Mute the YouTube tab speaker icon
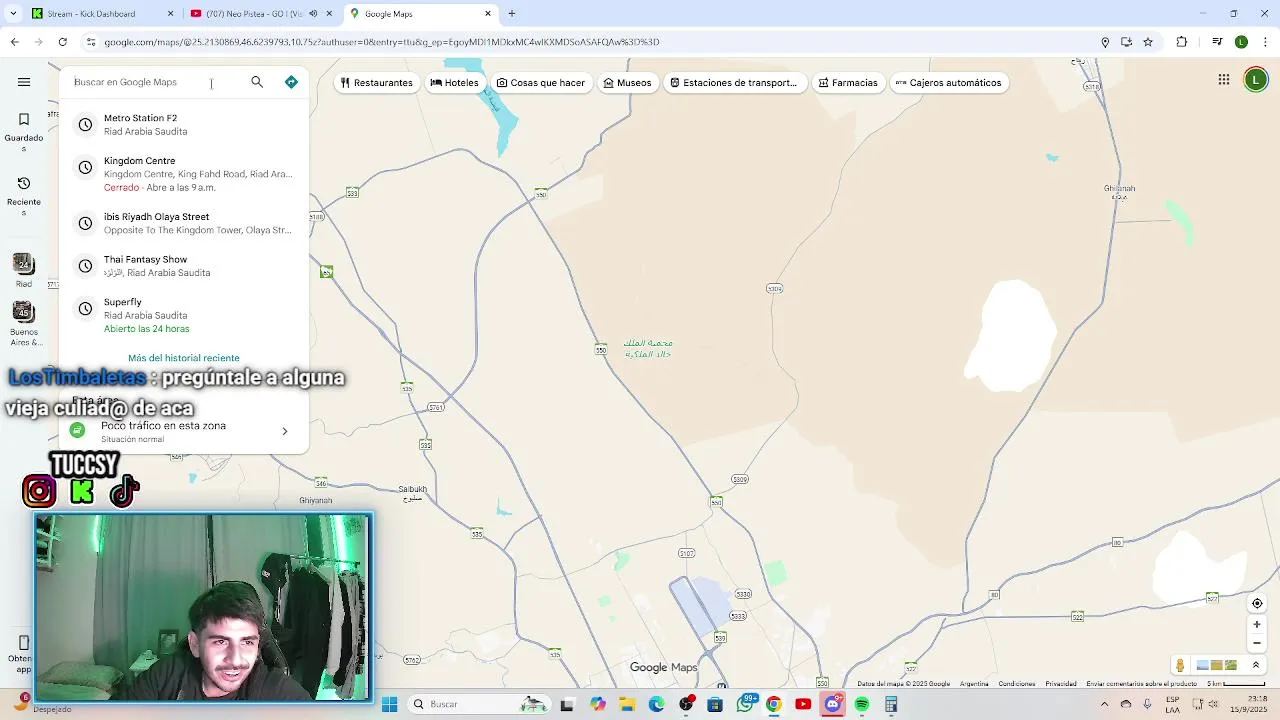Image resolution: width=1280 pixels, height=720 pixels. [x=313, y=14]
